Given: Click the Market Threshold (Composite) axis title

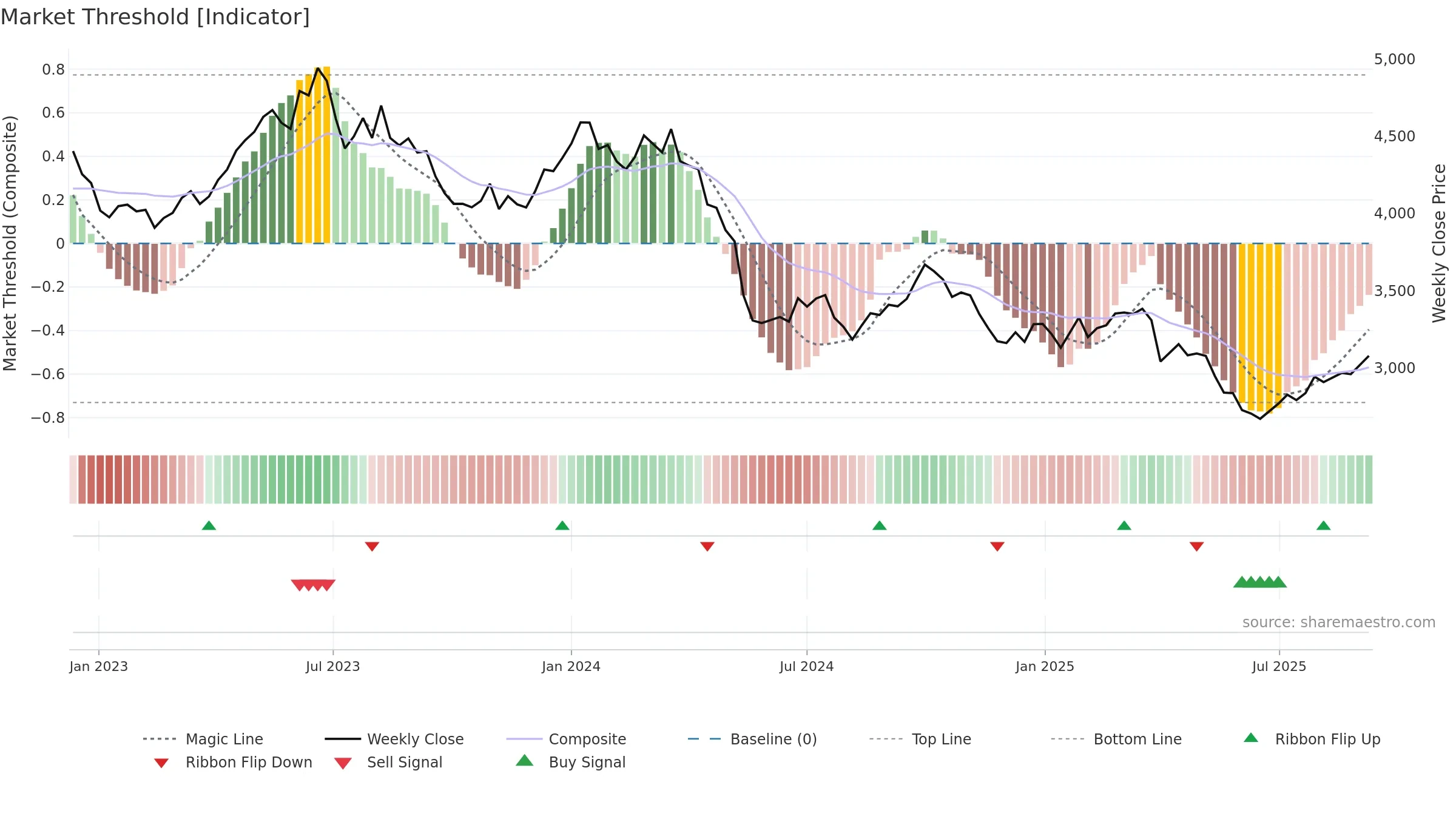Looking at the screenshot, I should (x=10, y=243).
